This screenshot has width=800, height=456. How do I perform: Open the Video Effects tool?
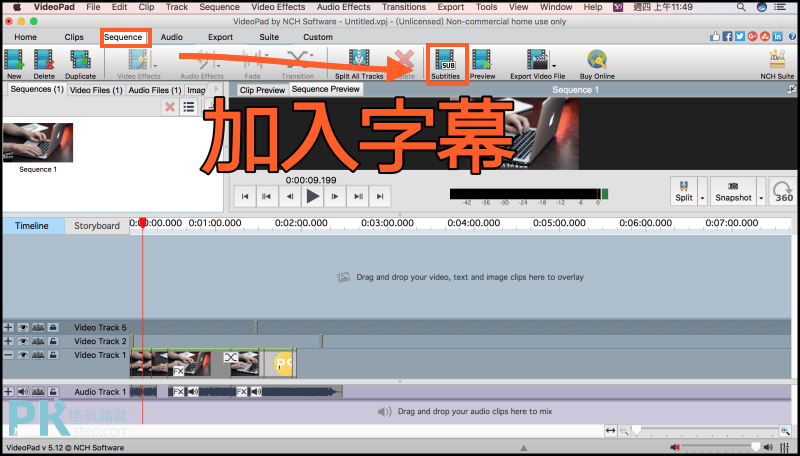click(138, 63)
